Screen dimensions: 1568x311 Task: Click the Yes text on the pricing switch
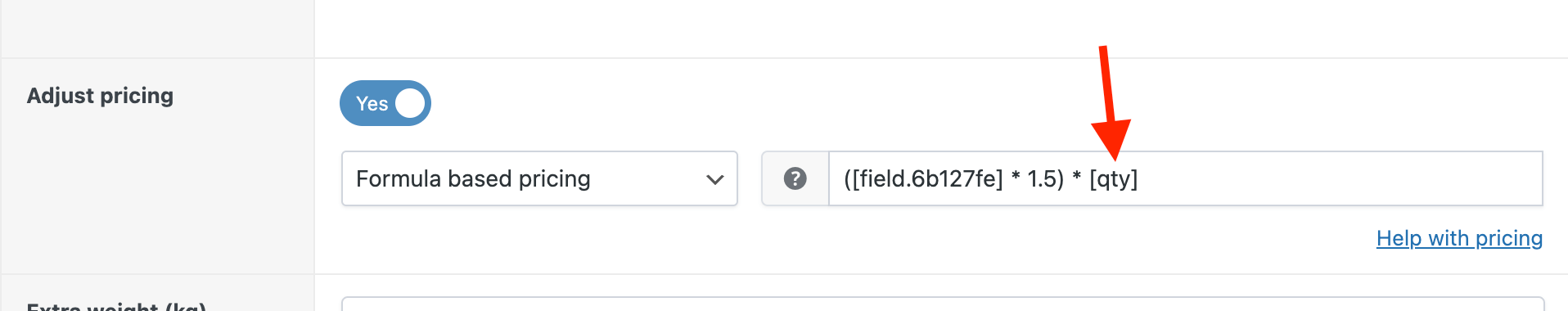372,104
